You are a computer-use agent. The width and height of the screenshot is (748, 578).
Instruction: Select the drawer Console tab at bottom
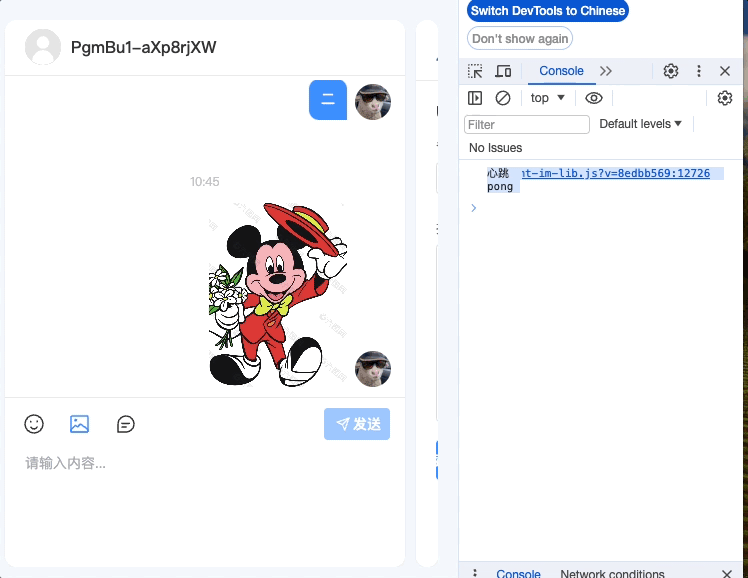click(x=518, y=573)
